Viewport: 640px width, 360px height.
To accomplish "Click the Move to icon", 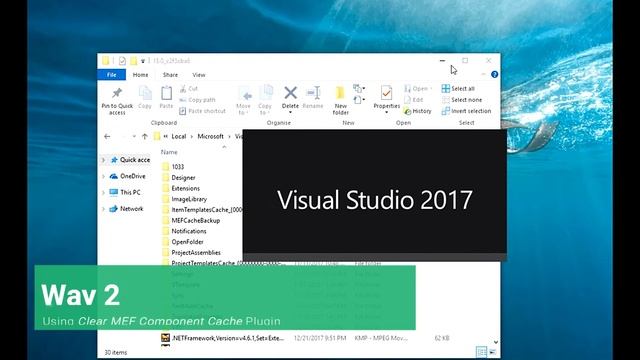I will click(245, 94).
